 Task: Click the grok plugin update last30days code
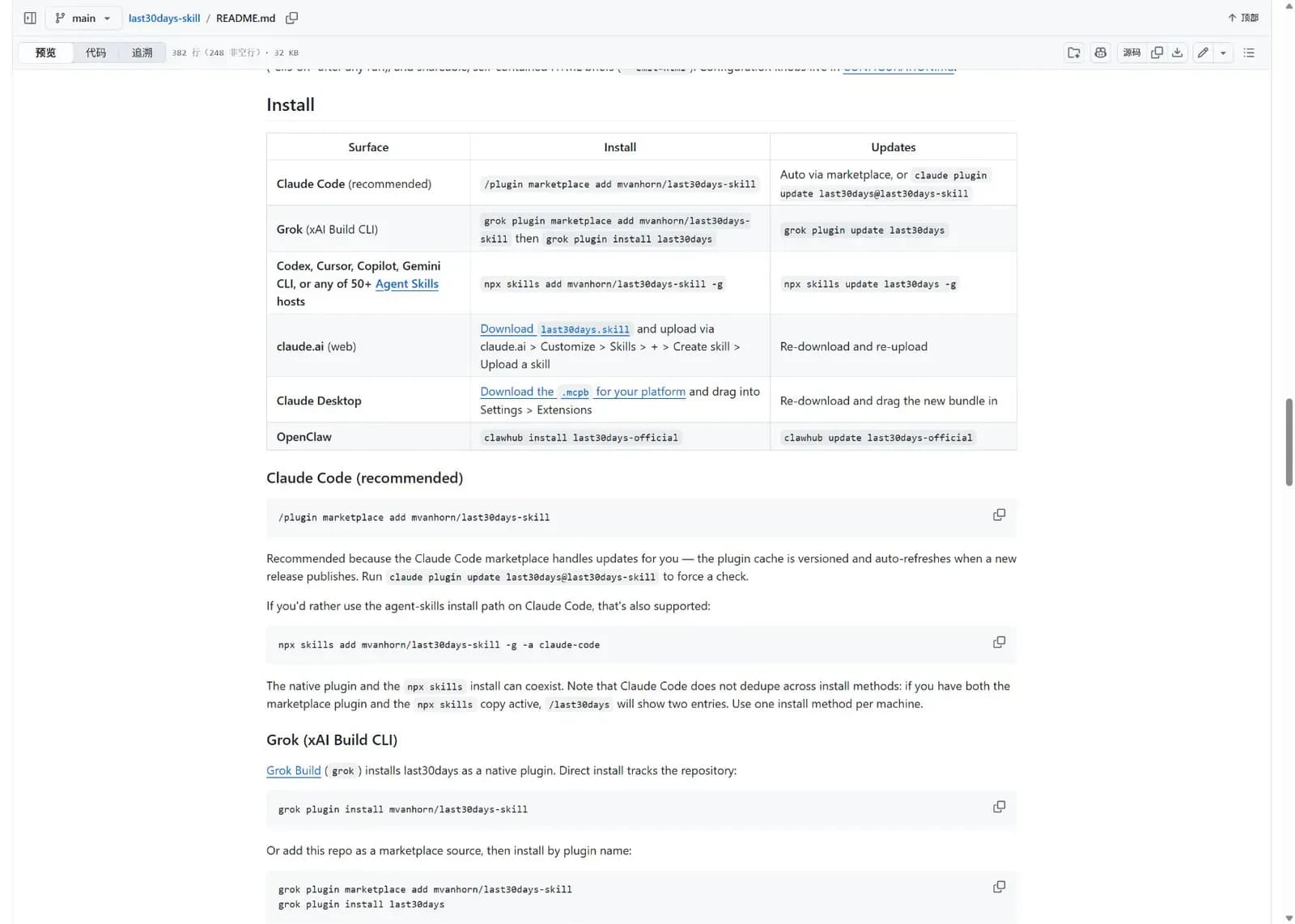coord(864,231)
